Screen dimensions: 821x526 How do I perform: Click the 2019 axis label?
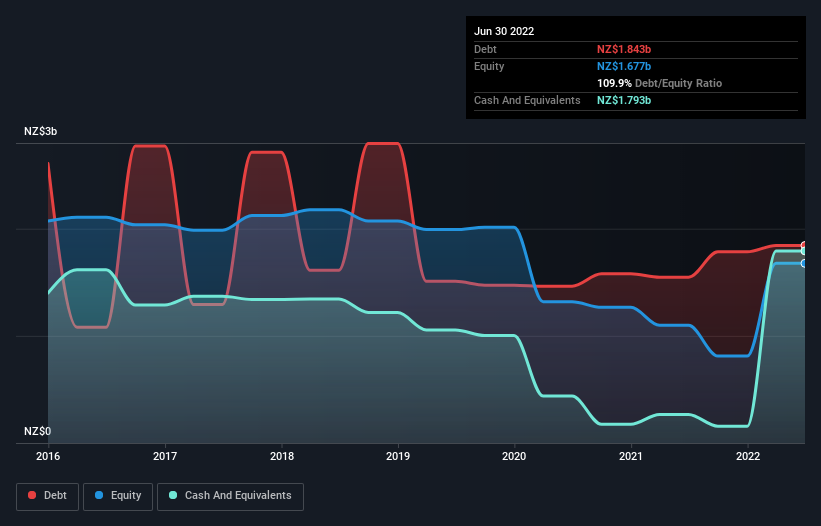(x=398, y=456)
